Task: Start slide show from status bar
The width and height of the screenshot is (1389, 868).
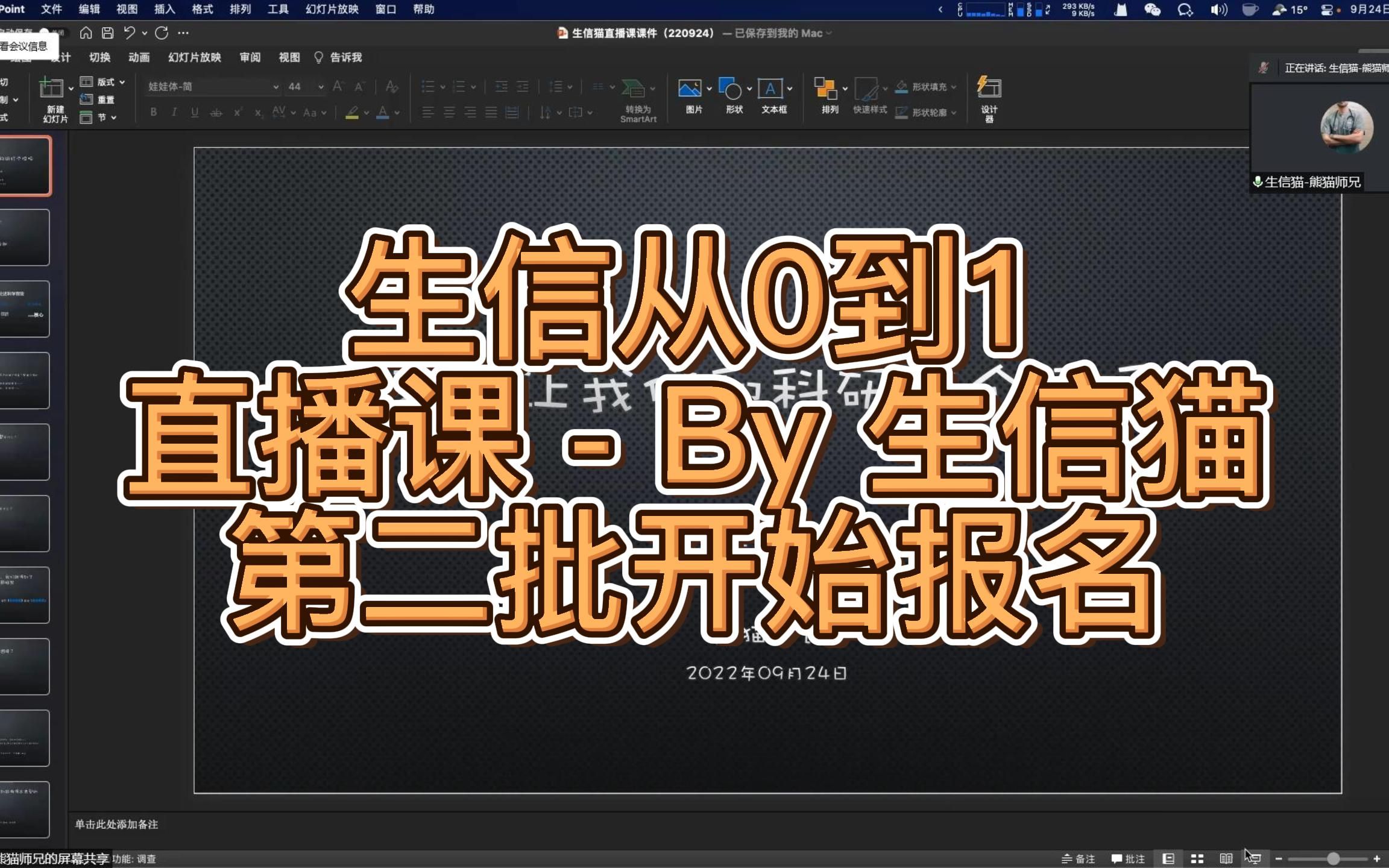Action: [1255, 858]
